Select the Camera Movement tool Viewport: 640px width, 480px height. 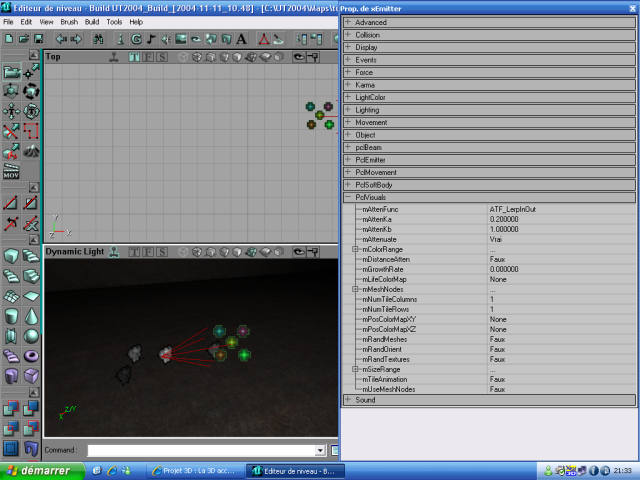11,72
